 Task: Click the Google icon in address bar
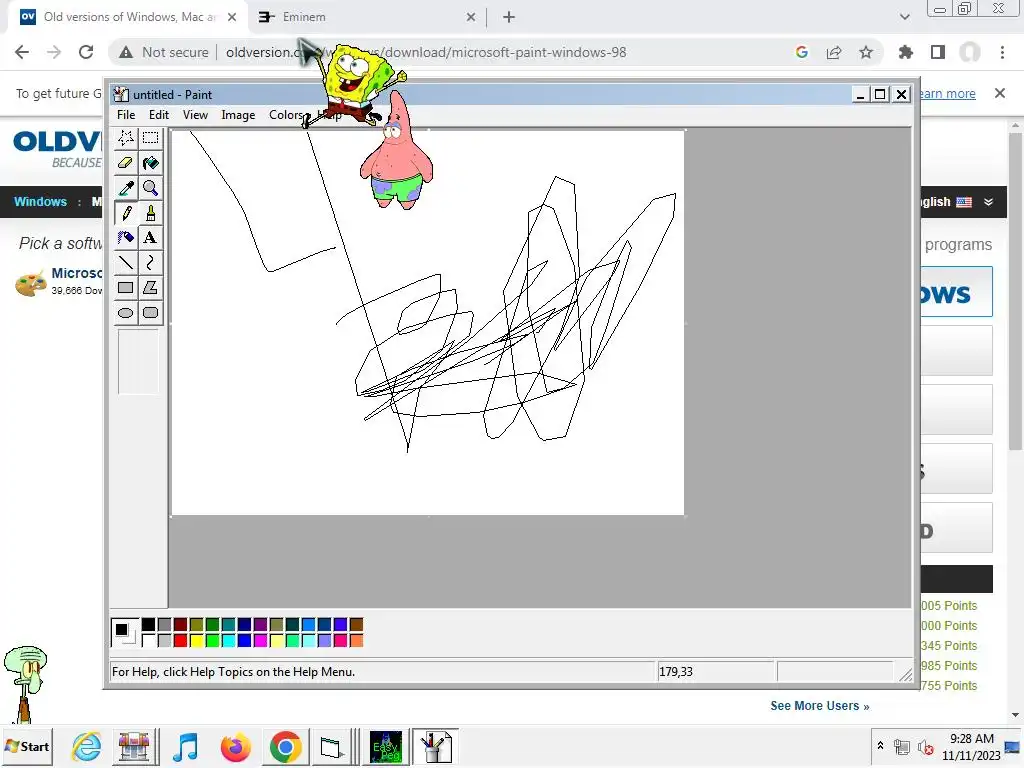point(802,52)
